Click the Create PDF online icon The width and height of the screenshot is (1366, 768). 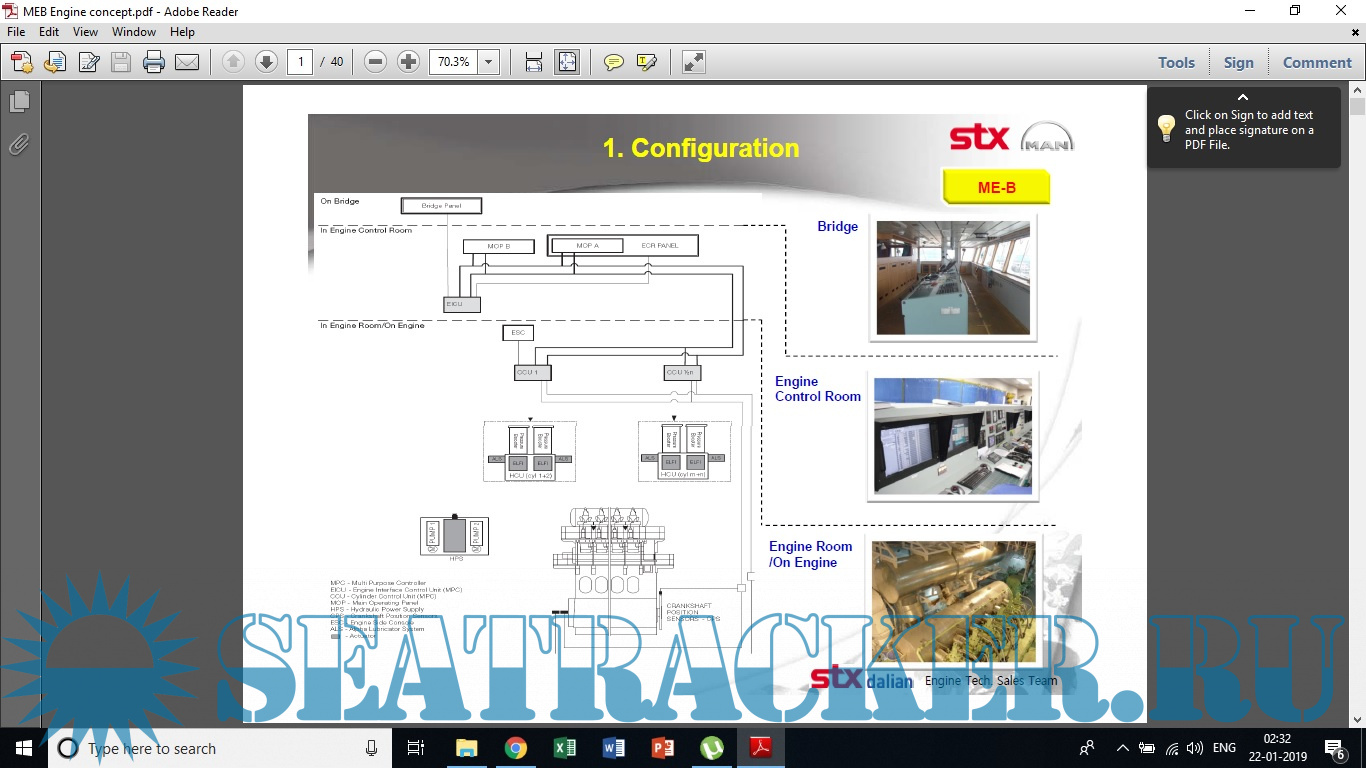(x=22, y=62)
